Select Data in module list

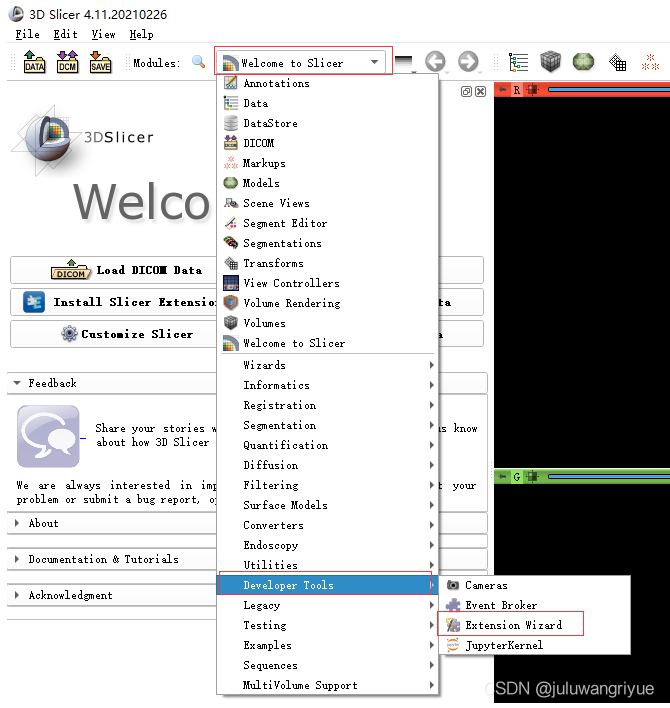click(327, 103)
